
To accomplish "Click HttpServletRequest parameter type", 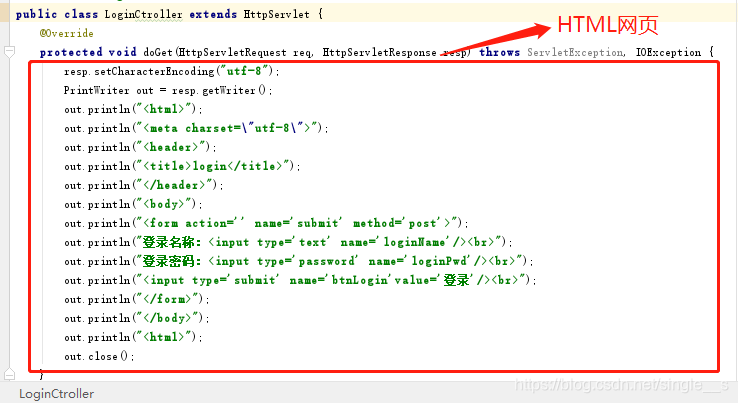I will (232, 52).
